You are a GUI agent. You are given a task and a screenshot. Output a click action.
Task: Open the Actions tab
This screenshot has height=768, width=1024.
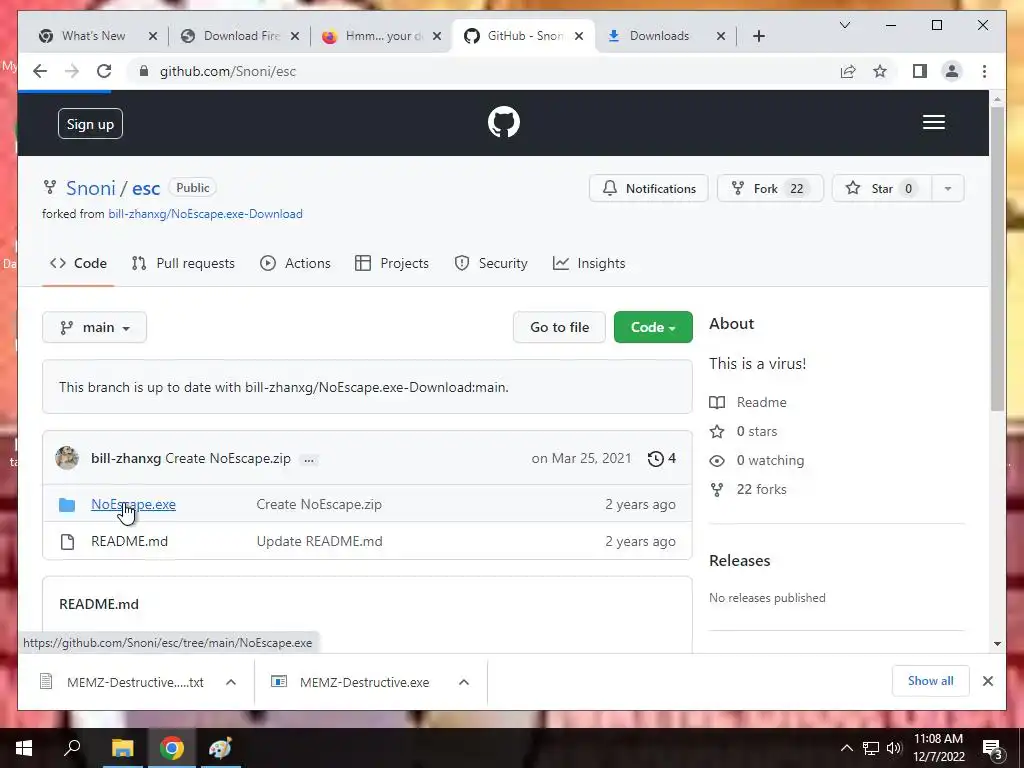(x=295, y=263)
